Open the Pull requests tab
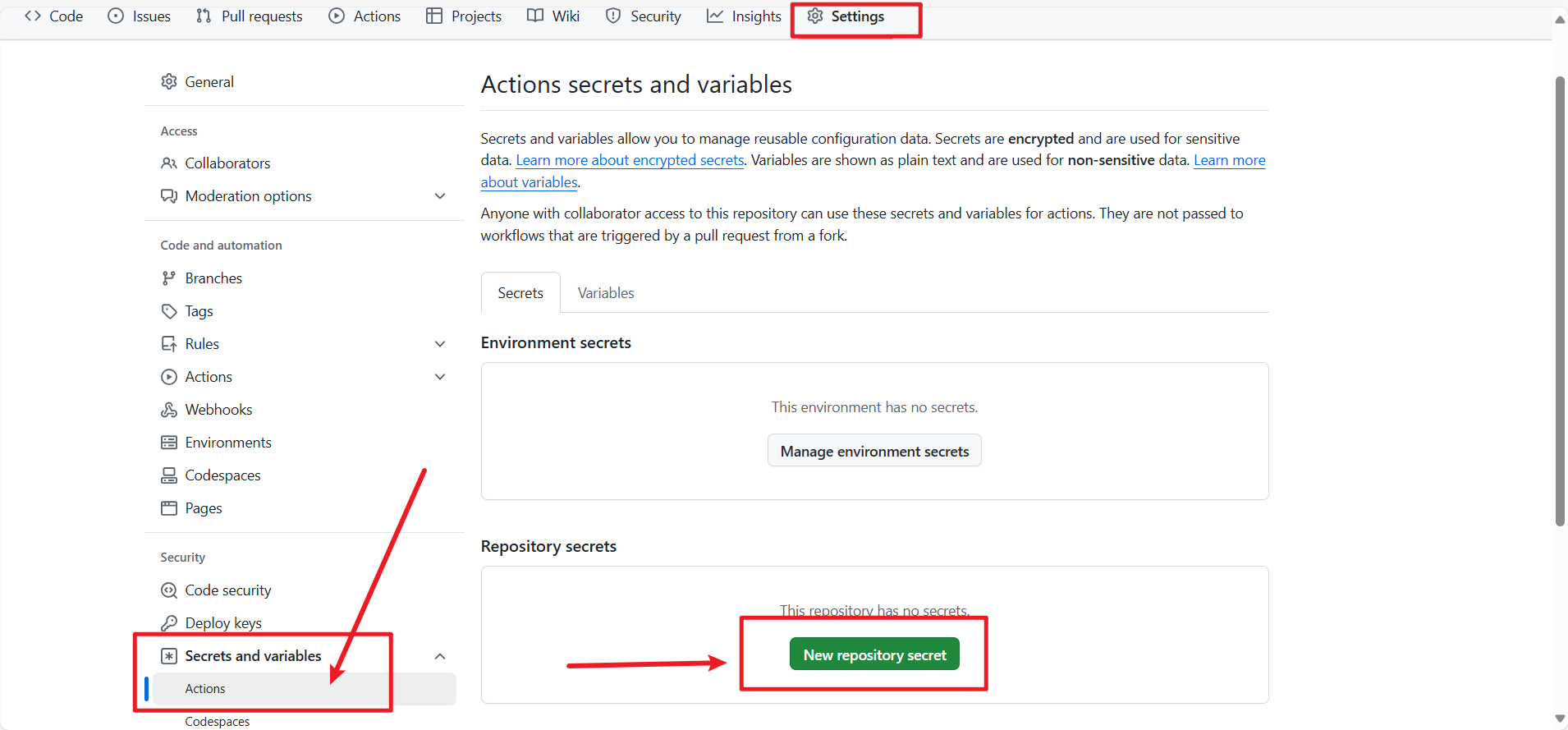This screenshot has height=730, width=1568. tap(250, 16)
